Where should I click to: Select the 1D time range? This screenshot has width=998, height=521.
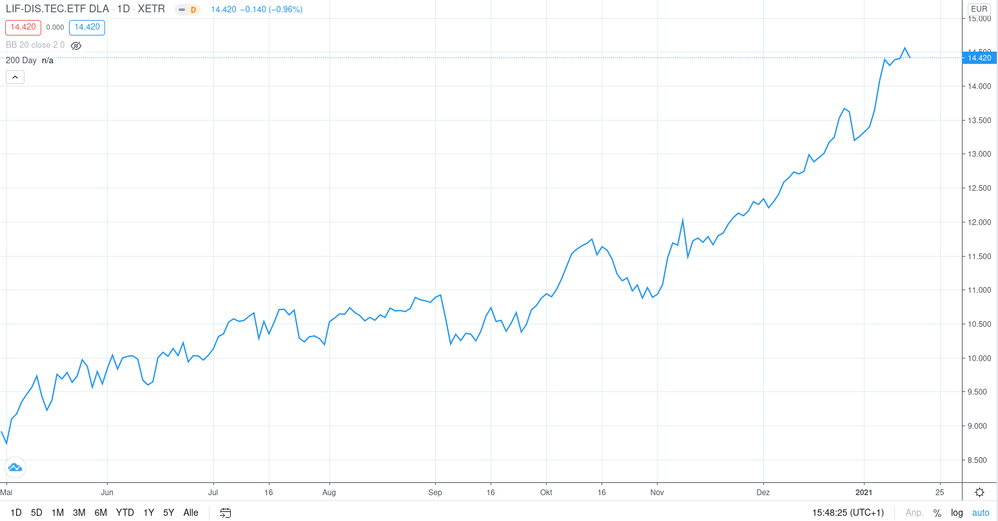[16, 513]
